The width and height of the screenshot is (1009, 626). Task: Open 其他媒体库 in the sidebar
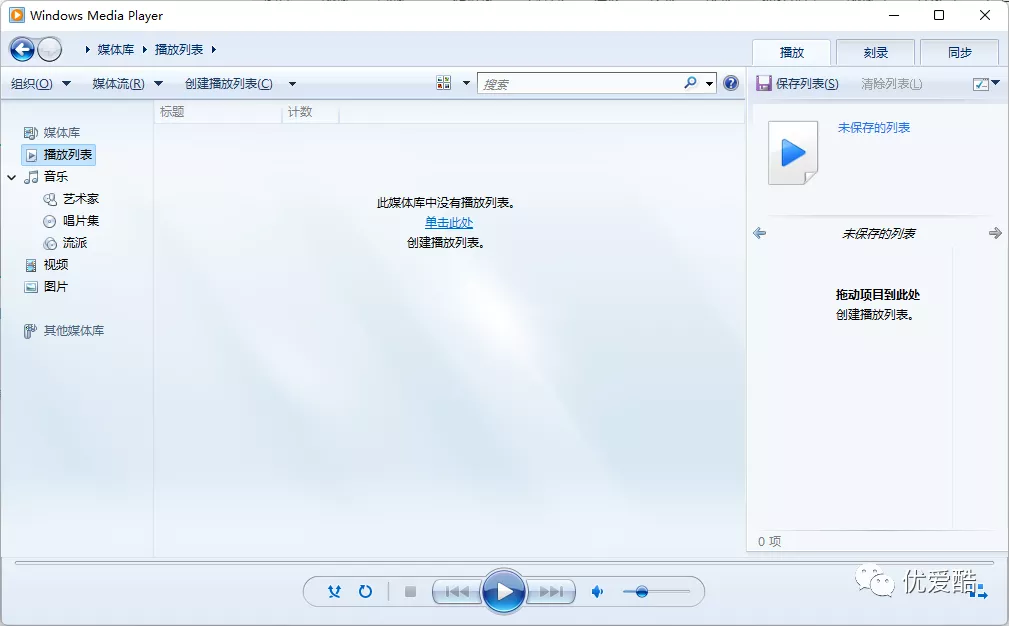73,331
